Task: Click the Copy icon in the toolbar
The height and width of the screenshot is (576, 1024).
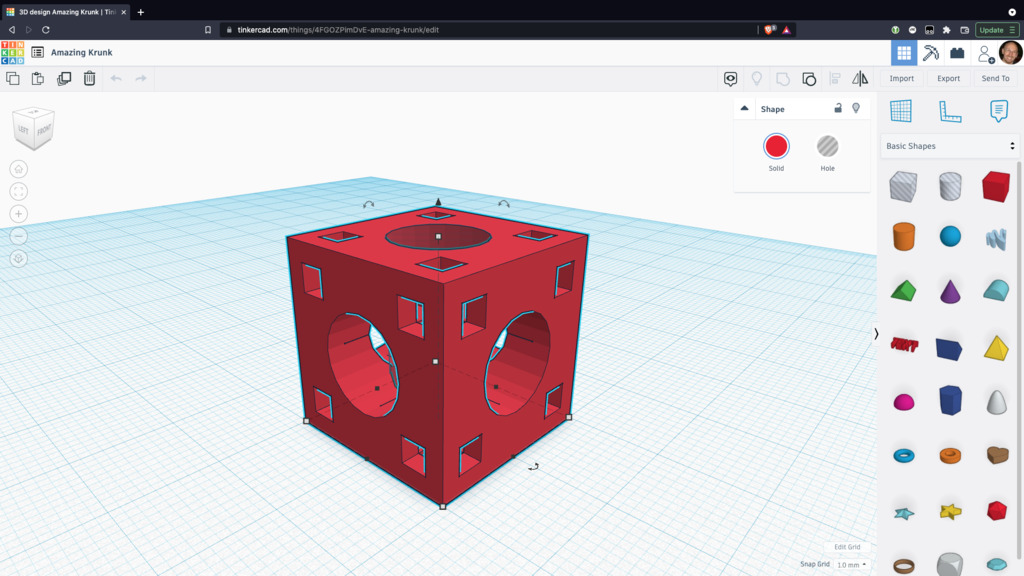Action: click(12, 78)
